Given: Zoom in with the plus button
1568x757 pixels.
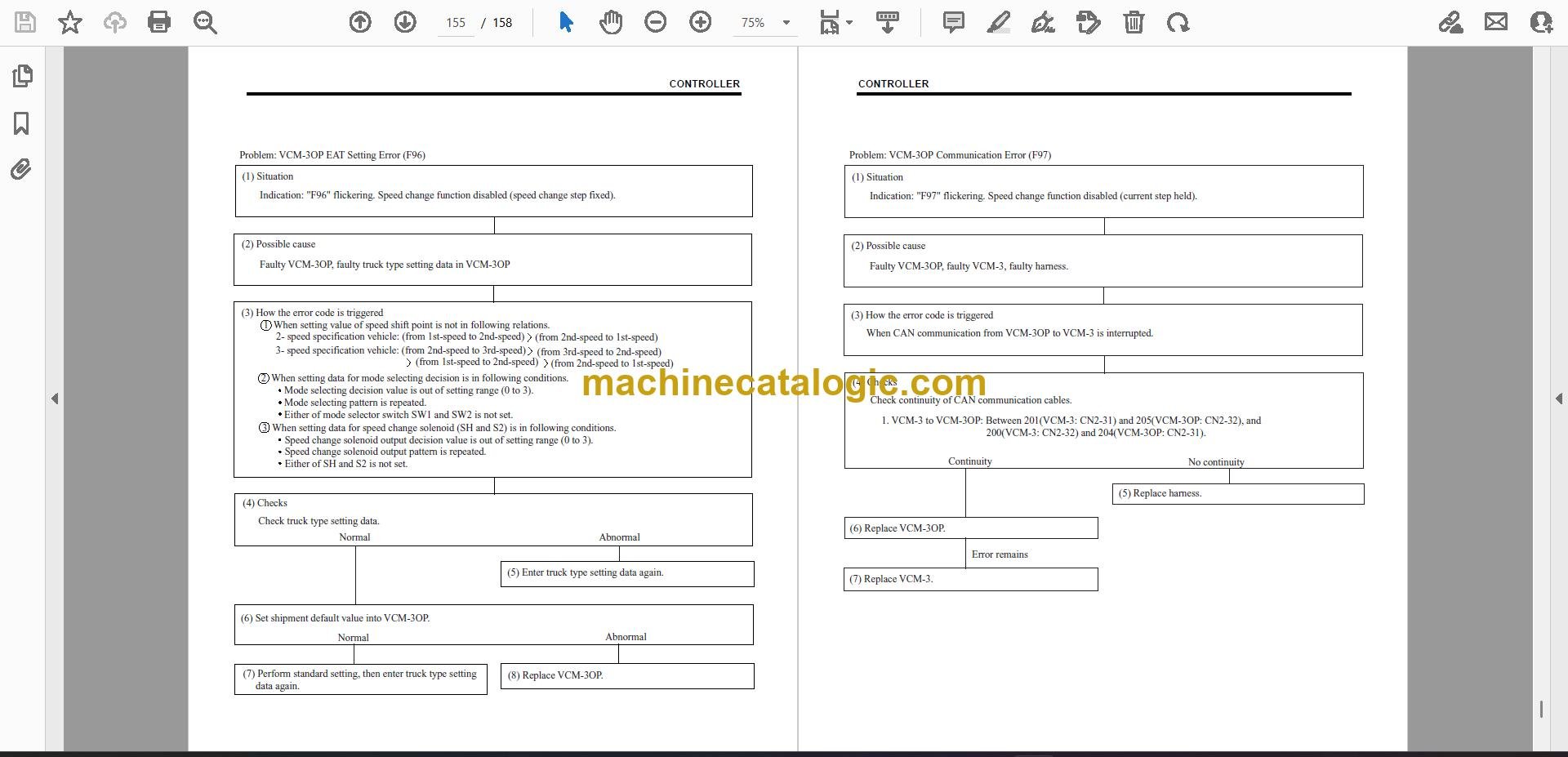Looking at the screenshot, I should [x=700, y=22].
